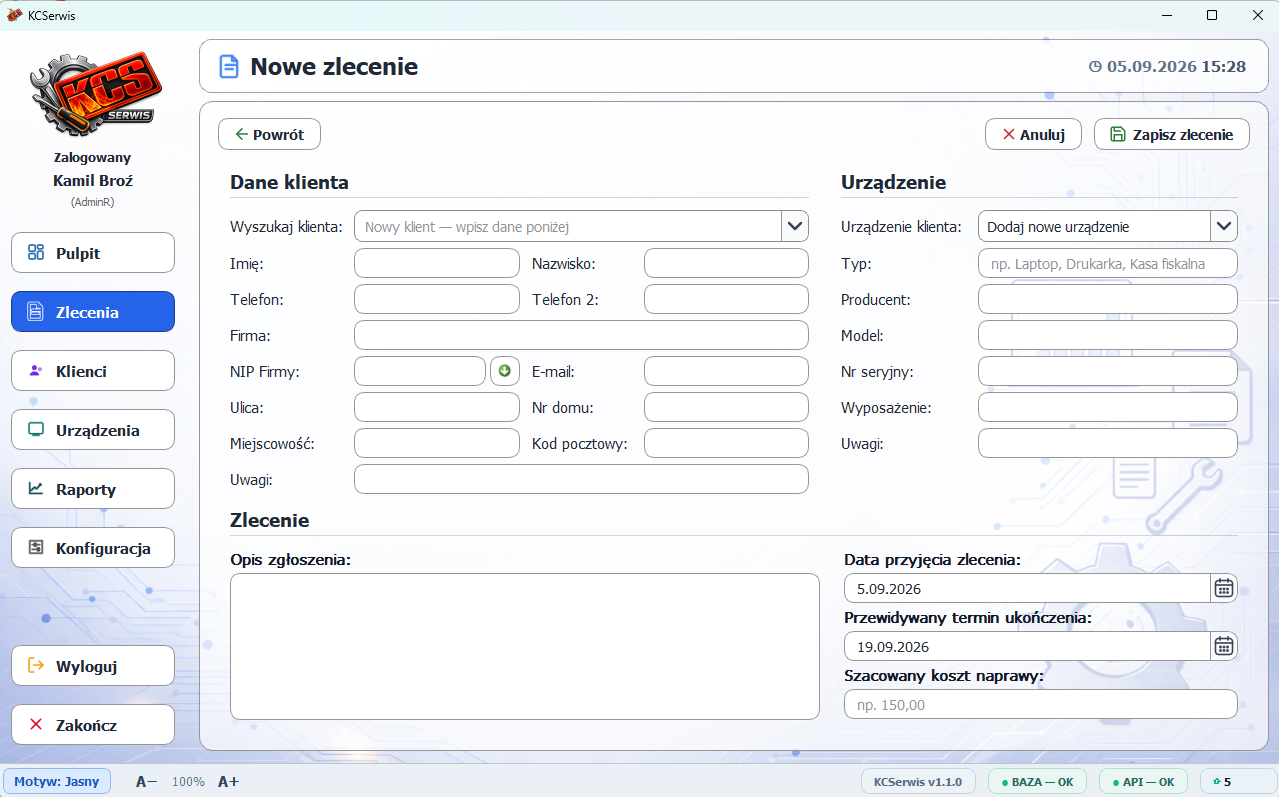This screenshot has height=797, width=1279.
Task: Exit the app with Zakończ button
Action: click(x=93, y=725)
